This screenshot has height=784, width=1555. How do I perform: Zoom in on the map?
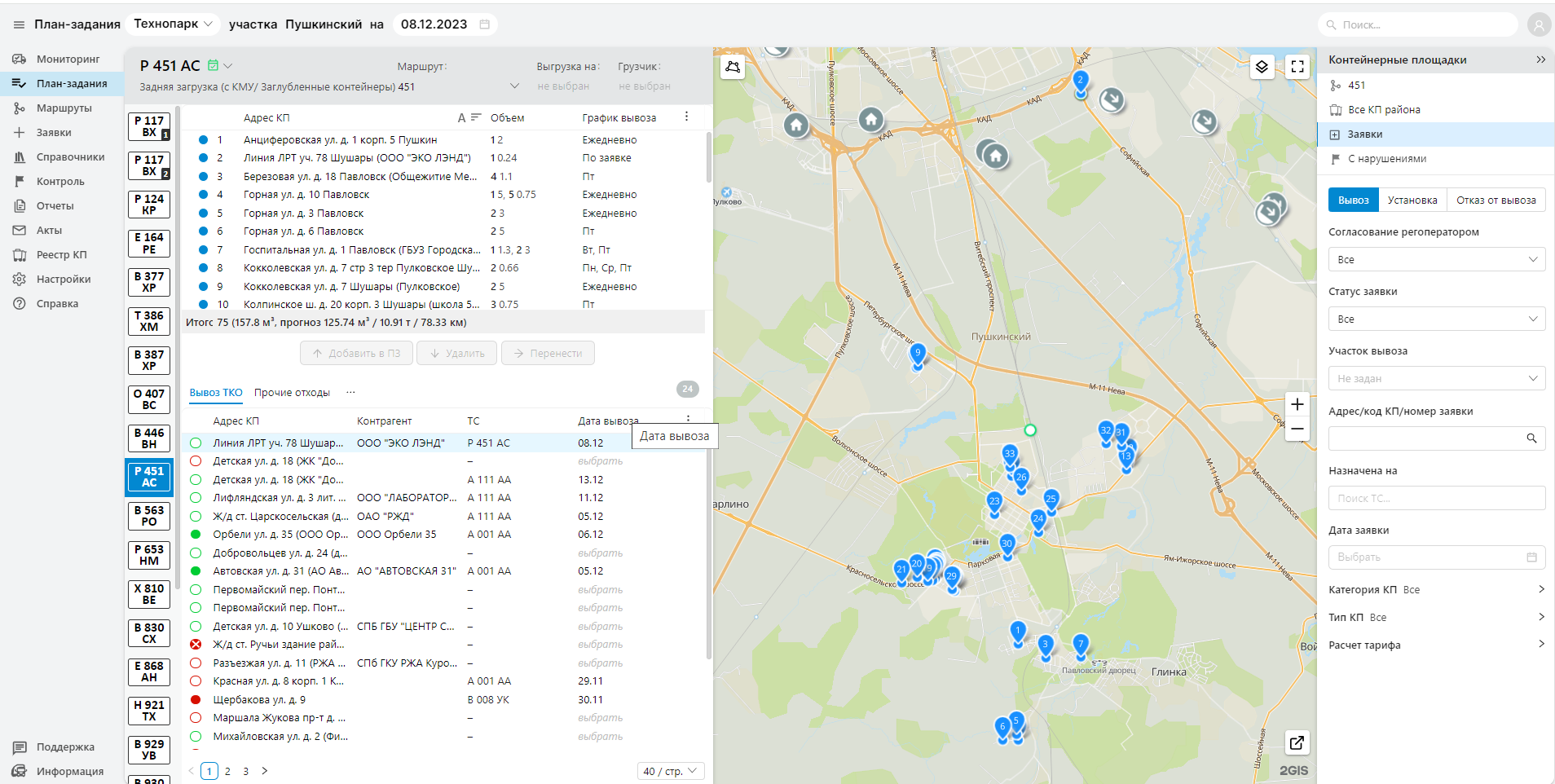[x=1297, y=404]
